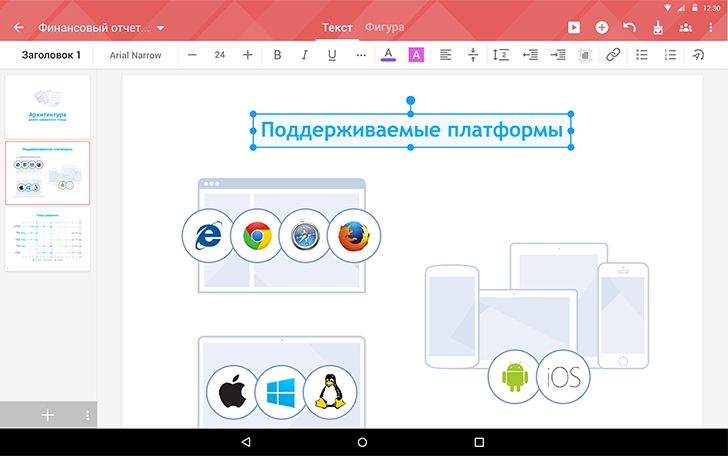Choose the text highlight color swatch
Image resolution: width=728 pixels, height=456 pixels.
(416, 55)
